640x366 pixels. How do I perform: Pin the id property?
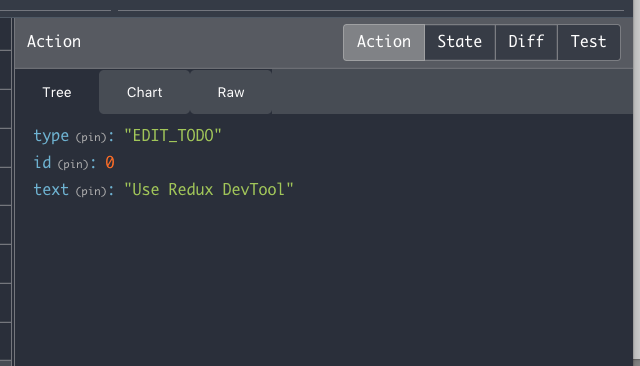[x=73, y=164]
